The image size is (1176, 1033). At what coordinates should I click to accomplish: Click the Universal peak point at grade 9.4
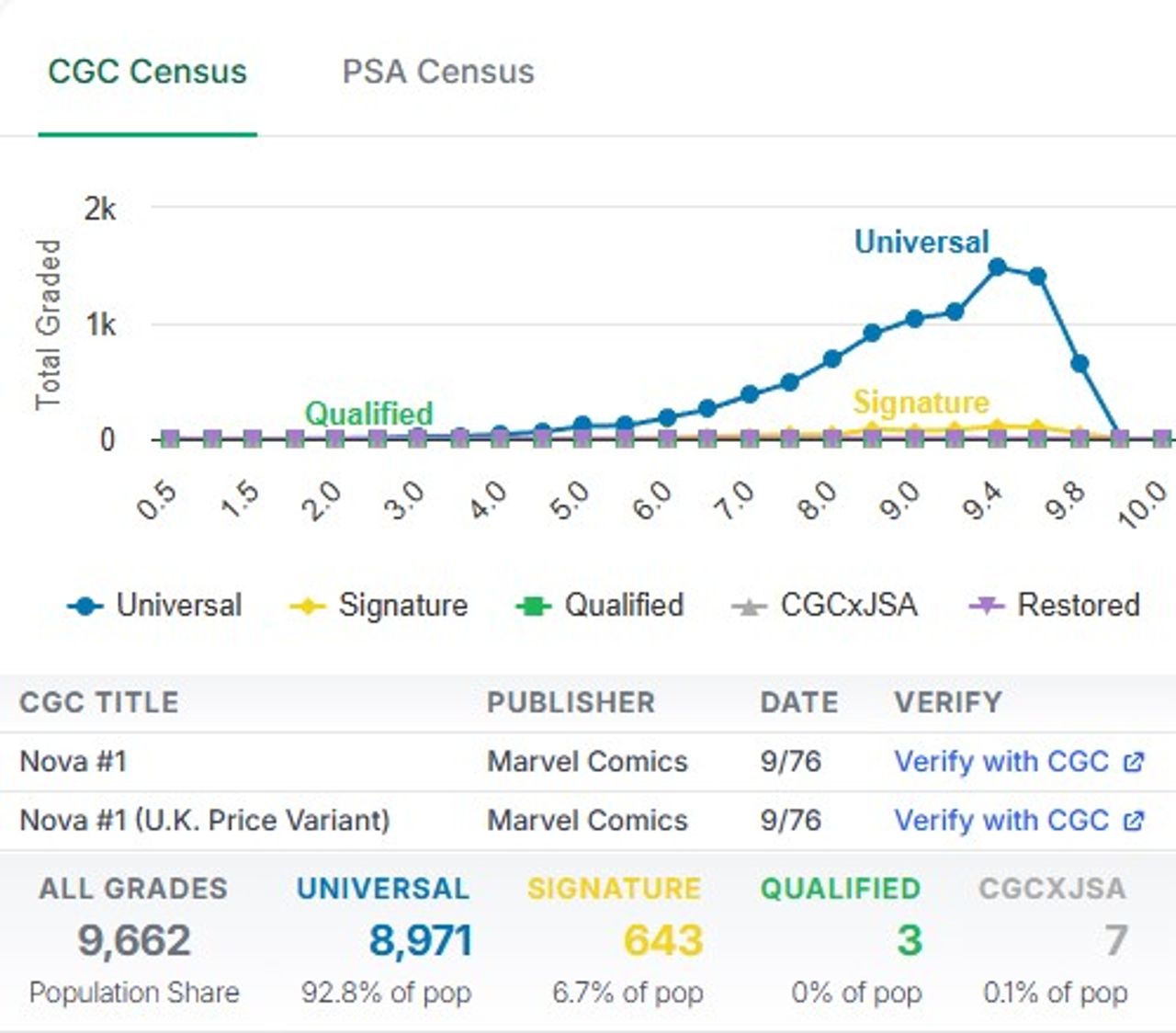[x=997, y=267]
